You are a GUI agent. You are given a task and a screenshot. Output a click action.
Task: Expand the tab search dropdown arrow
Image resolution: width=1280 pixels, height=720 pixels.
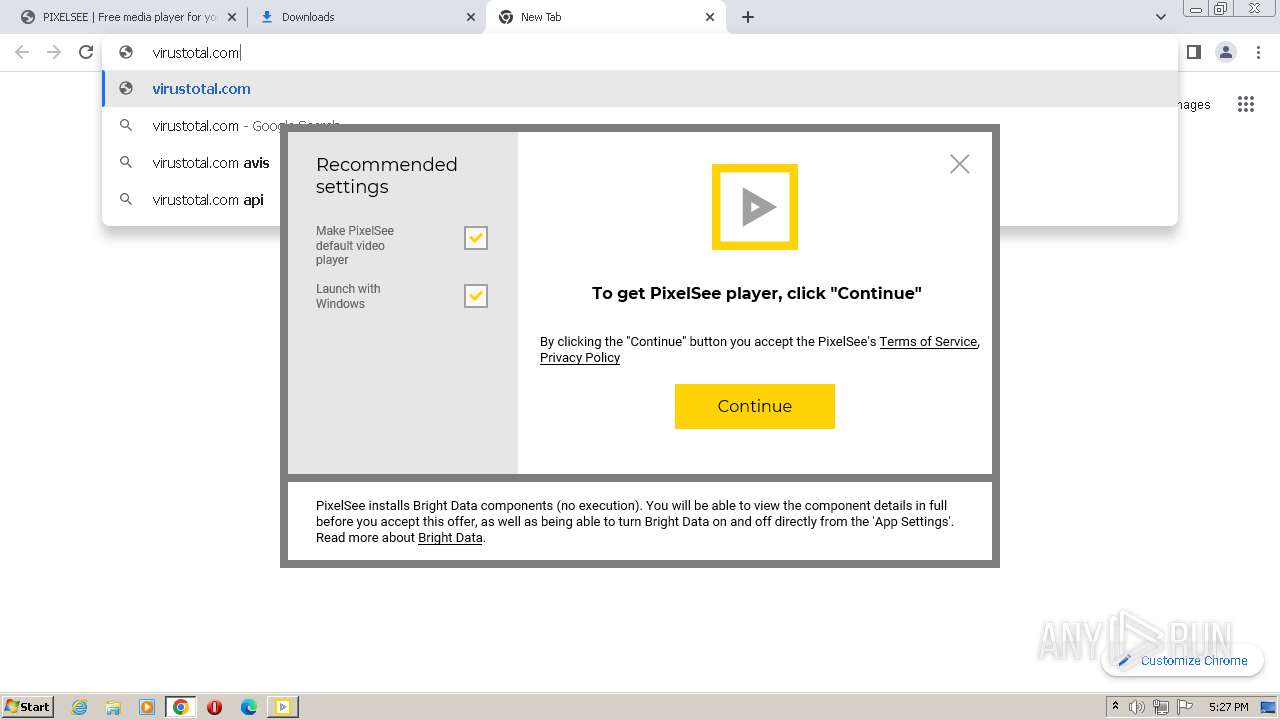point(1160,17)
